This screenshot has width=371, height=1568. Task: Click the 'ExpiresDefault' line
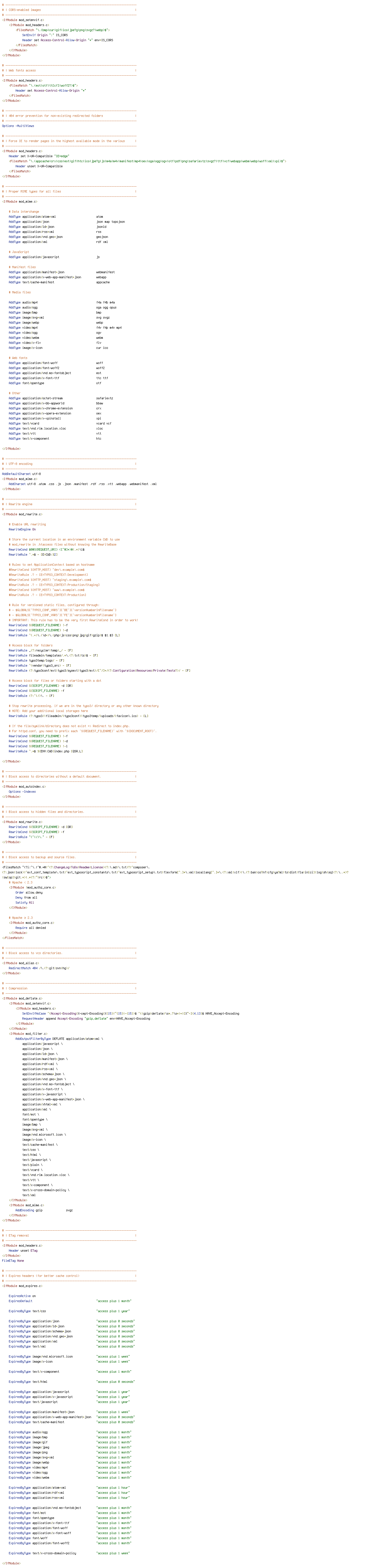tap(70, 1301)
